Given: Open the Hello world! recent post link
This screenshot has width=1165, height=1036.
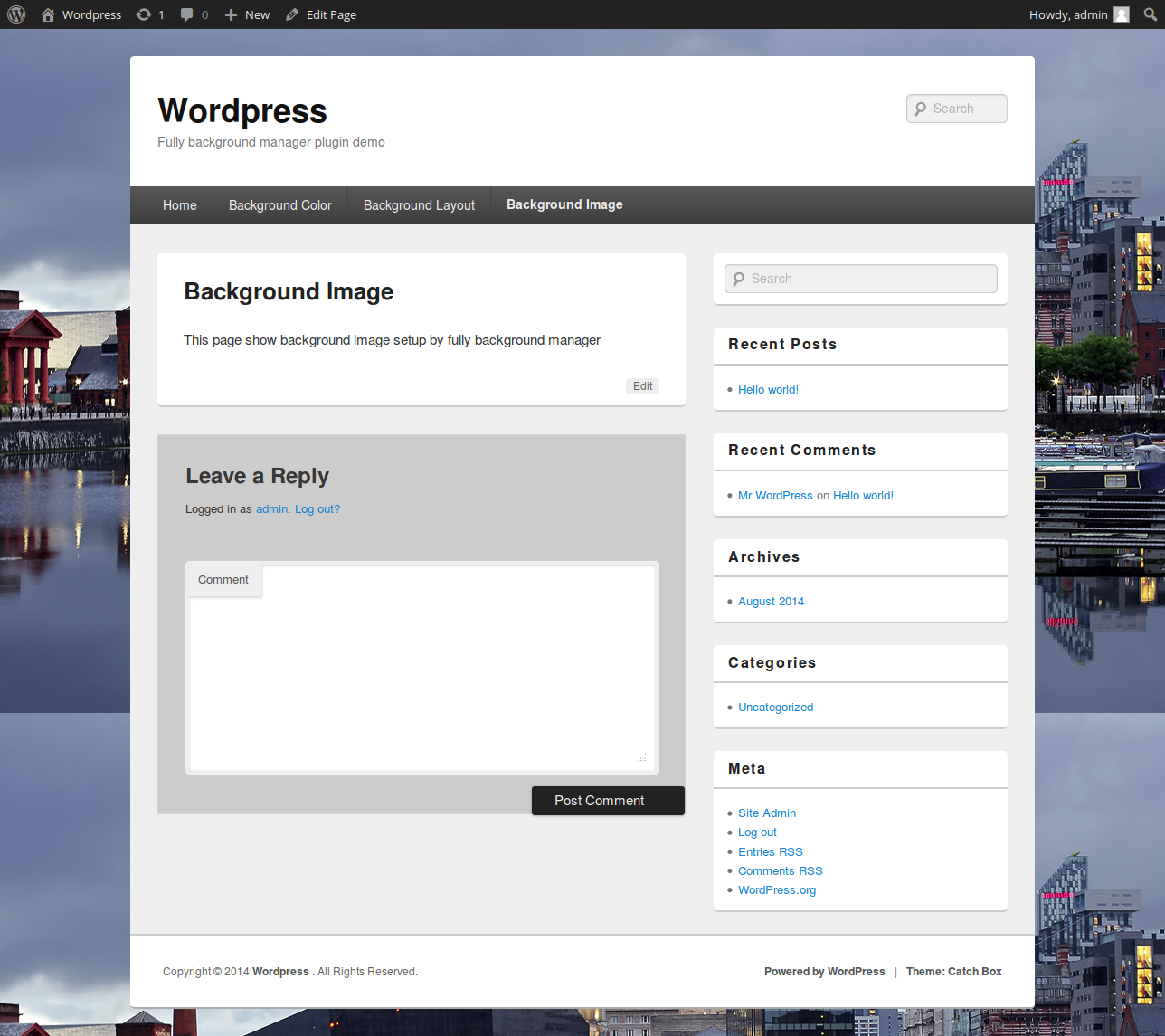Looking at the screenshot, I should [768, 390].
